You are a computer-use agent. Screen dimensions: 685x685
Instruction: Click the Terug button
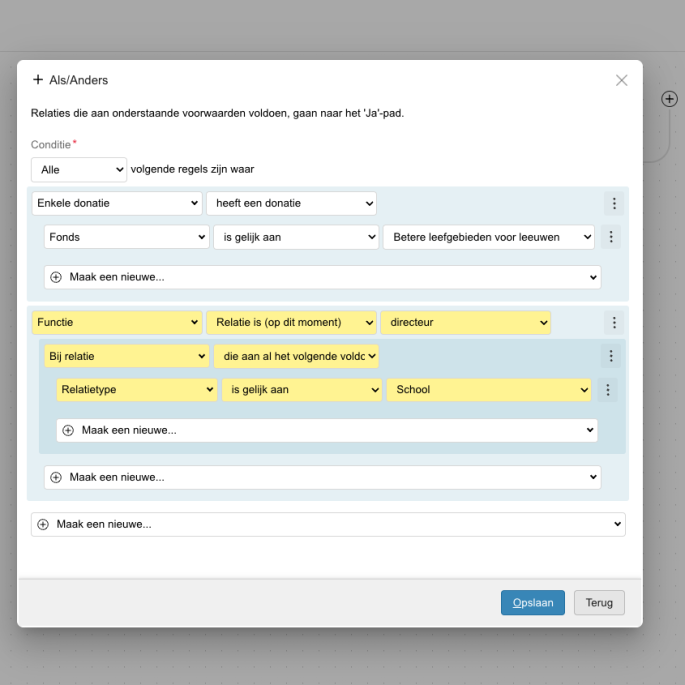[599, 602]
